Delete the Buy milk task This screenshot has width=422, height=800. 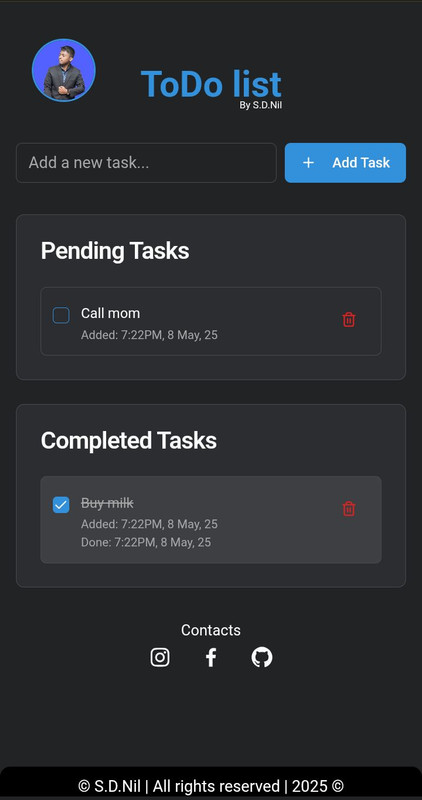click(x=349, y=509)
